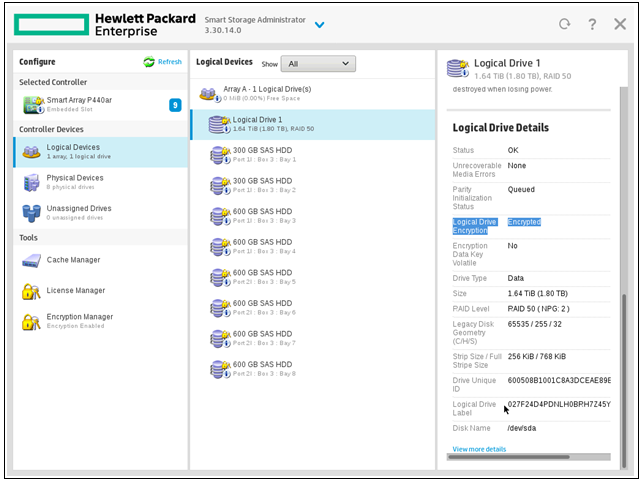The width and height of the screenshot is (643, 484).
Task: Click the Size value 1.64 TiB (1.80 TB)
Action: [538, 293]
